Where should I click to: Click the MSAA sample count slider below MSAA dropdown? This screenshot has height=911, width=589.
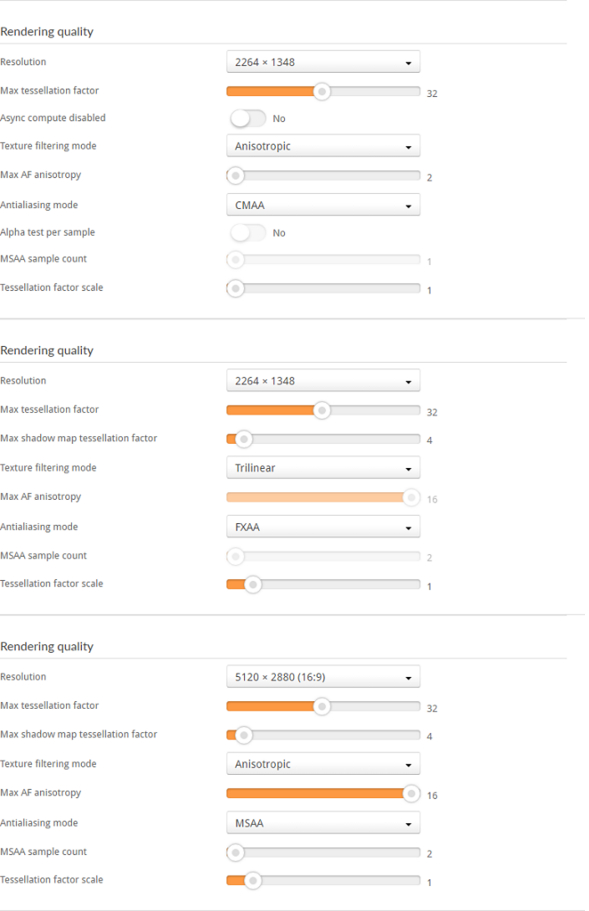[x=323, y=852]
